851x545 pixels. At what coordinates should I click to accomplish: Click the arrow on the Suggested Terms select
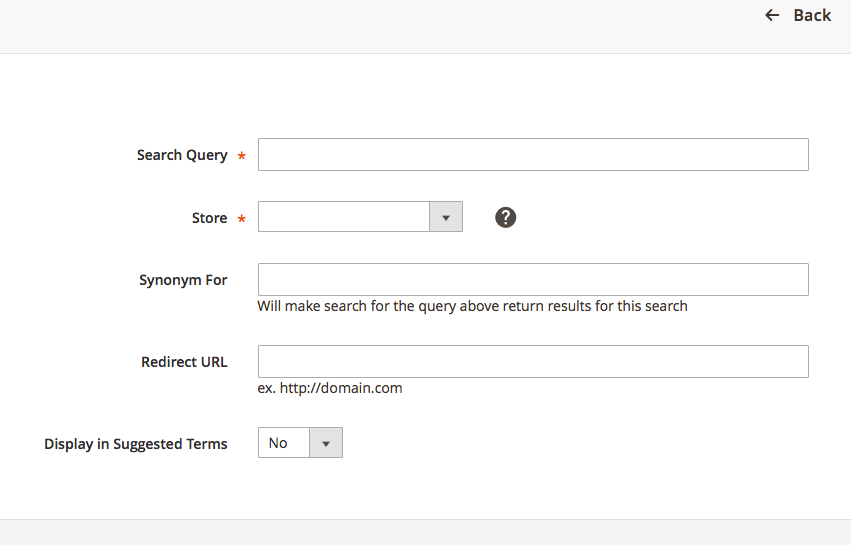pos(326,443)
